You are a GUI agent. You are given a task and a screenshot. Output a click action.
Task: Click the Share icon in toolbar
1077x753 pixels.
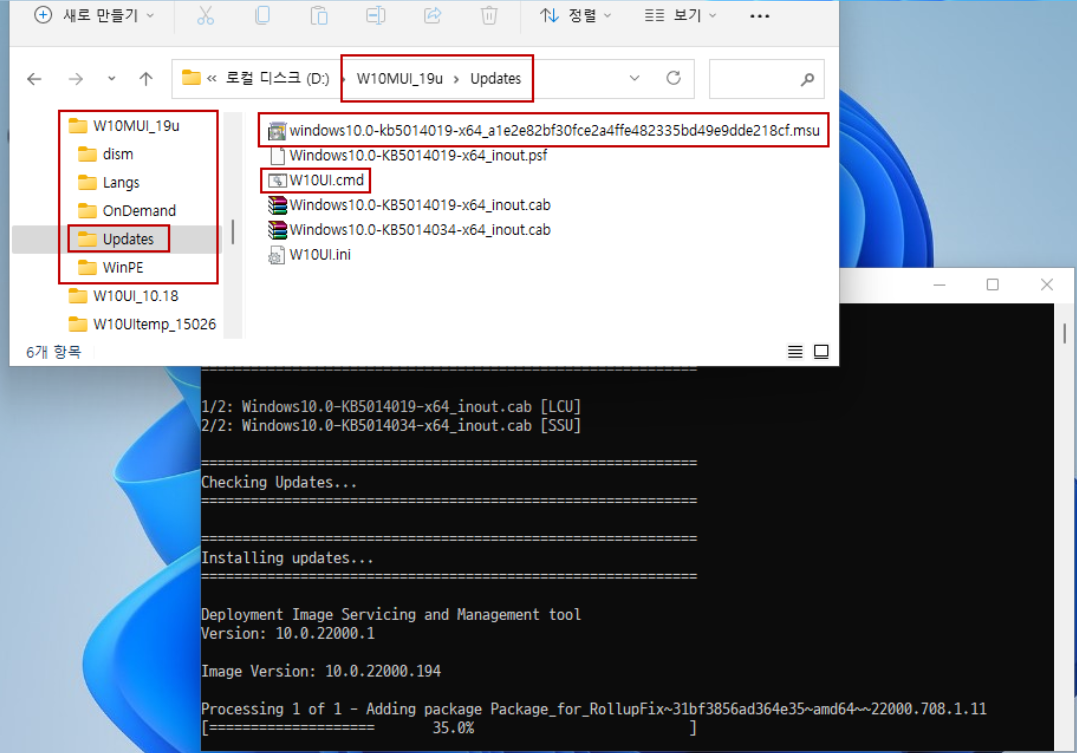click(x=432, y=15)
